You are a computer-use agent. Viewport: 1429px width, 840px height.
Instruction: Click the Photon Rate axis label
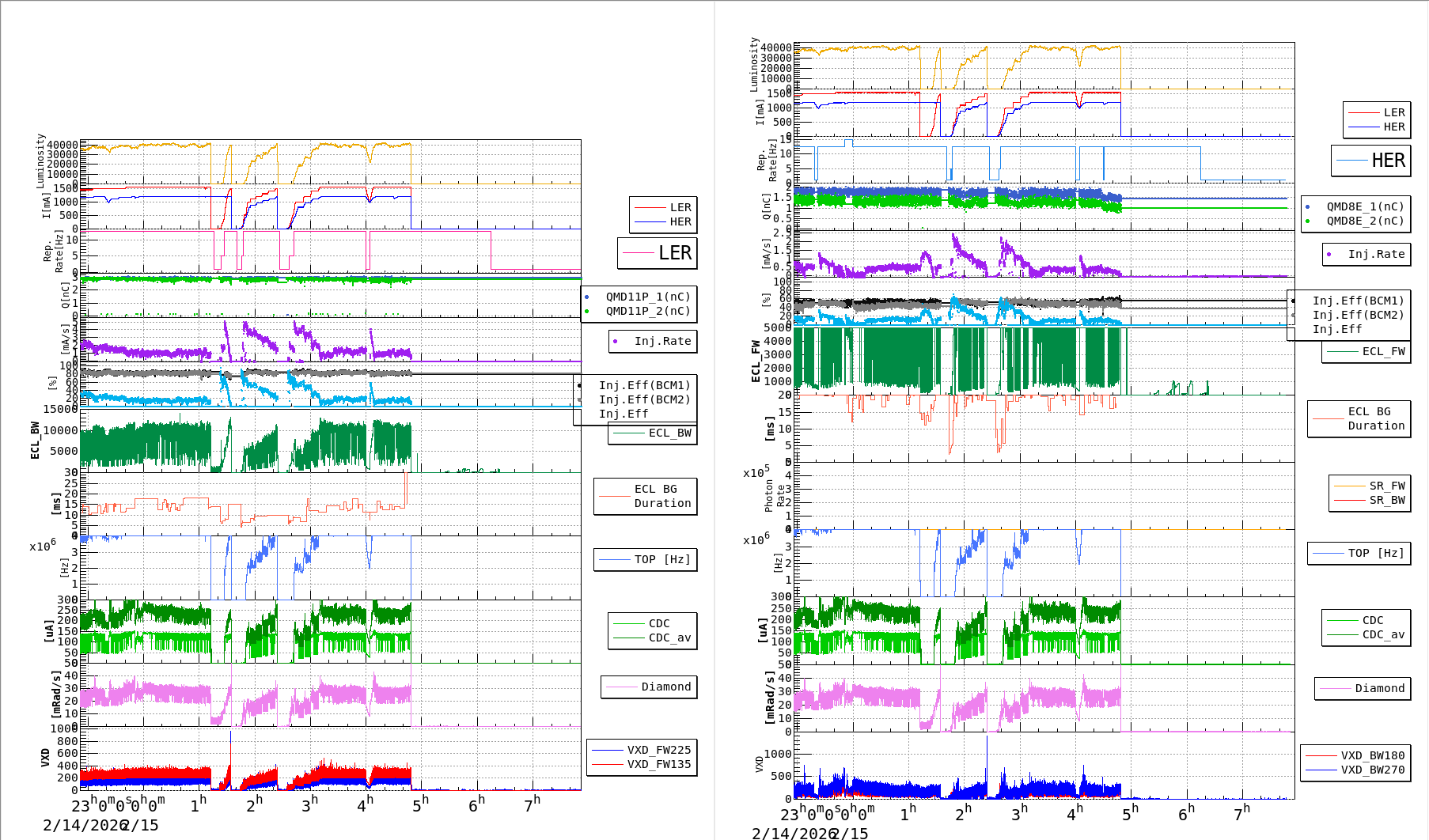(x=775, y=496)
